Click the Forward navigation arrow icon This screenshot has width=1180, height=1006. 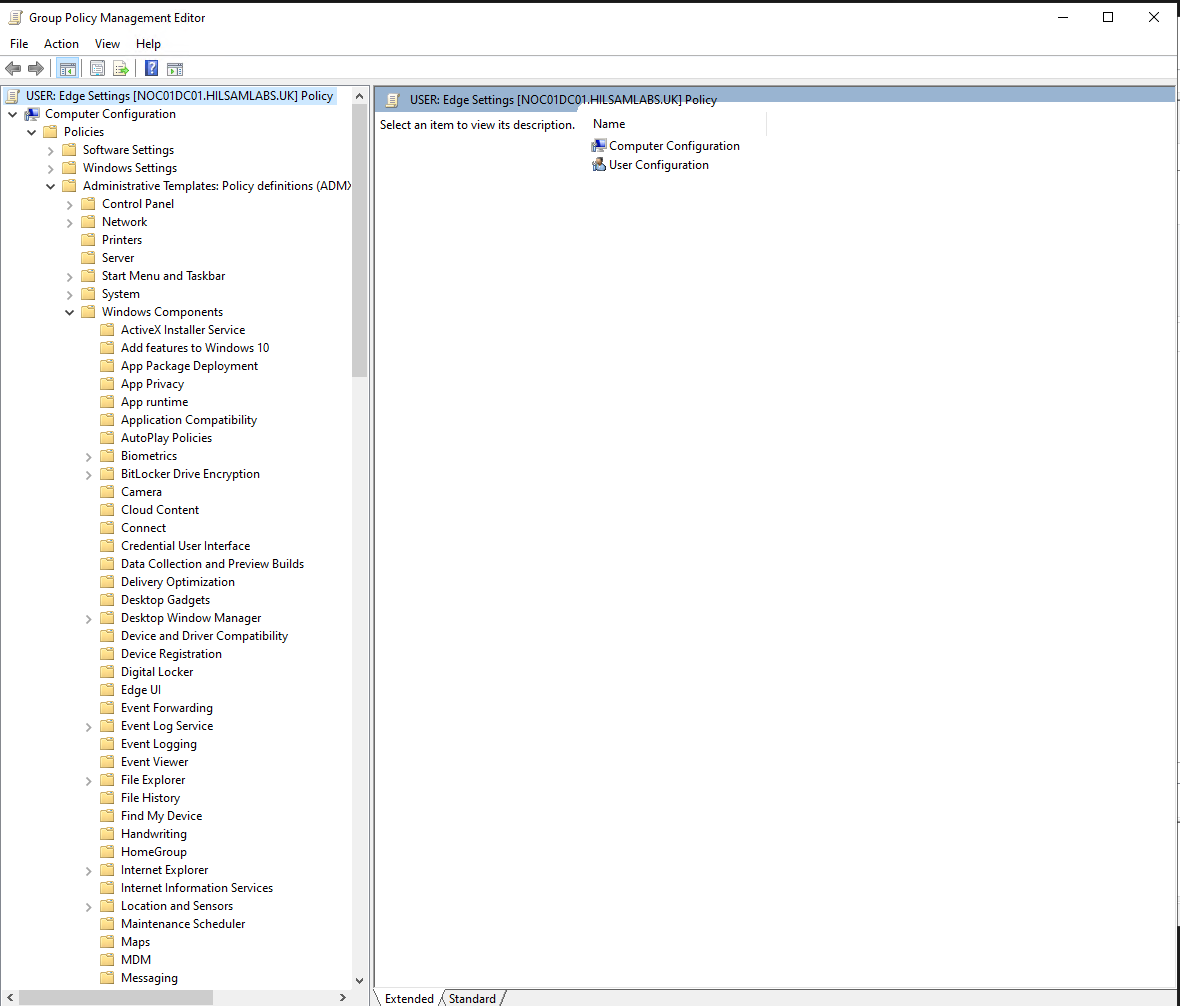coord(37,68)
